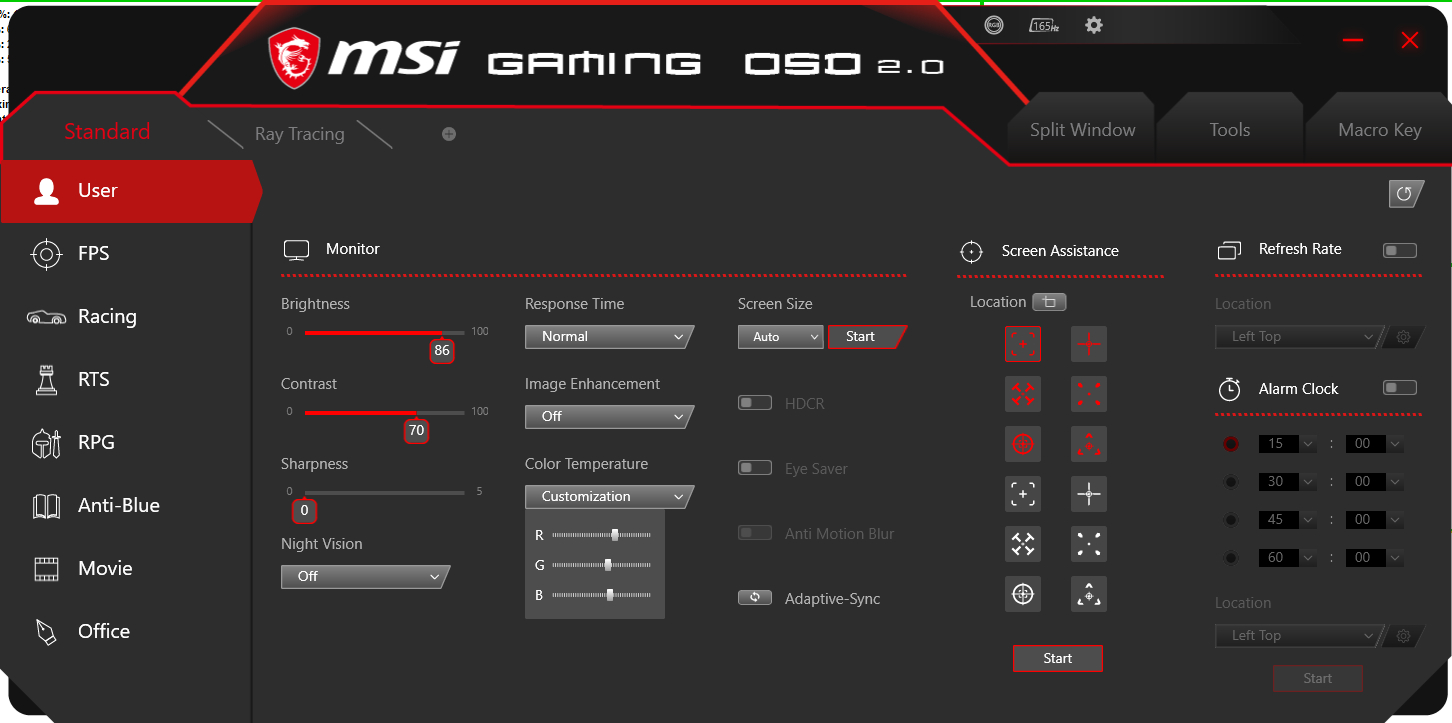Enable the Refresh Rate switch
Viewport: 1452px width, 723px height.
coord(1400,250)
